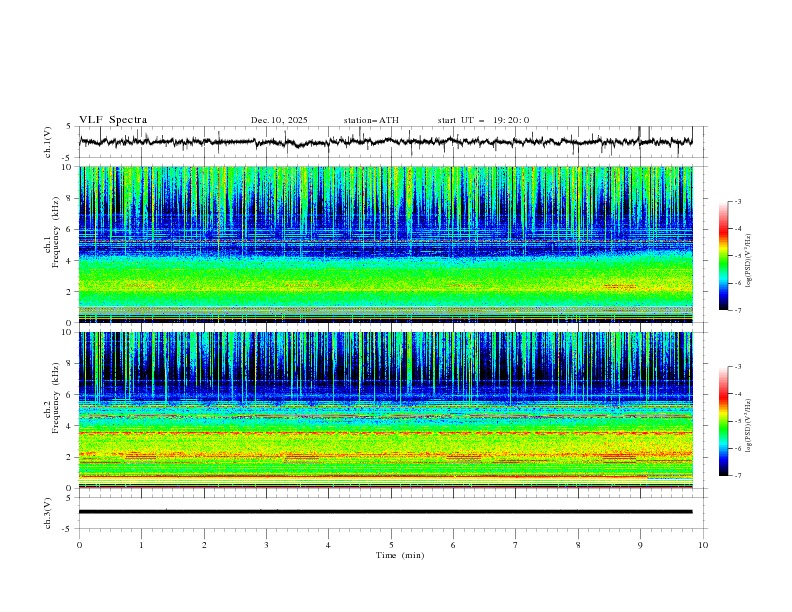Click the ch.2 PSD color bar

pyautogui.click(x=723, y=421)
